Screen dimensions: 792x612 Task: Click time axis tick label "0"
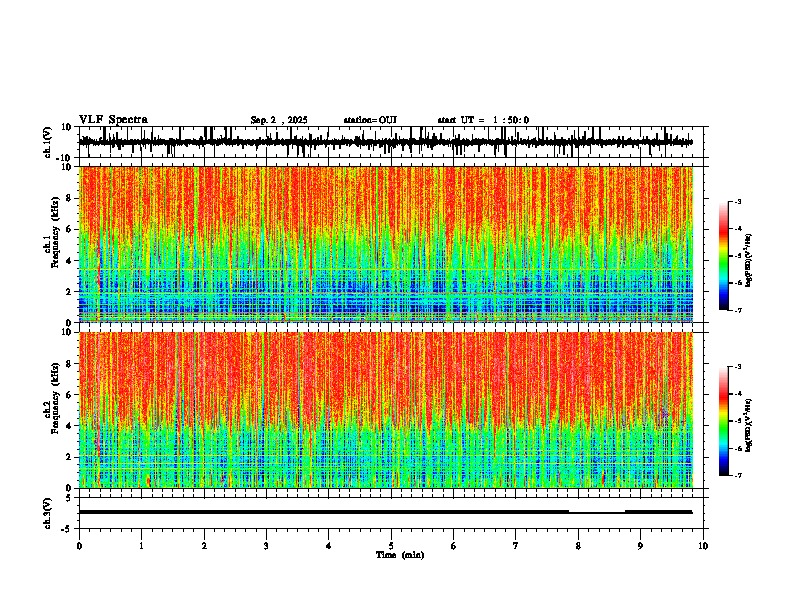pos(79,546)
